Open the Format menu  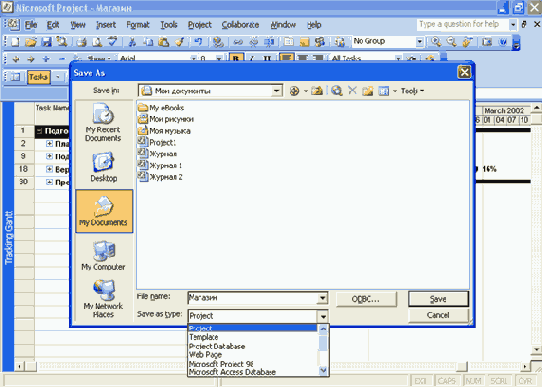click(x=138, y=25)
